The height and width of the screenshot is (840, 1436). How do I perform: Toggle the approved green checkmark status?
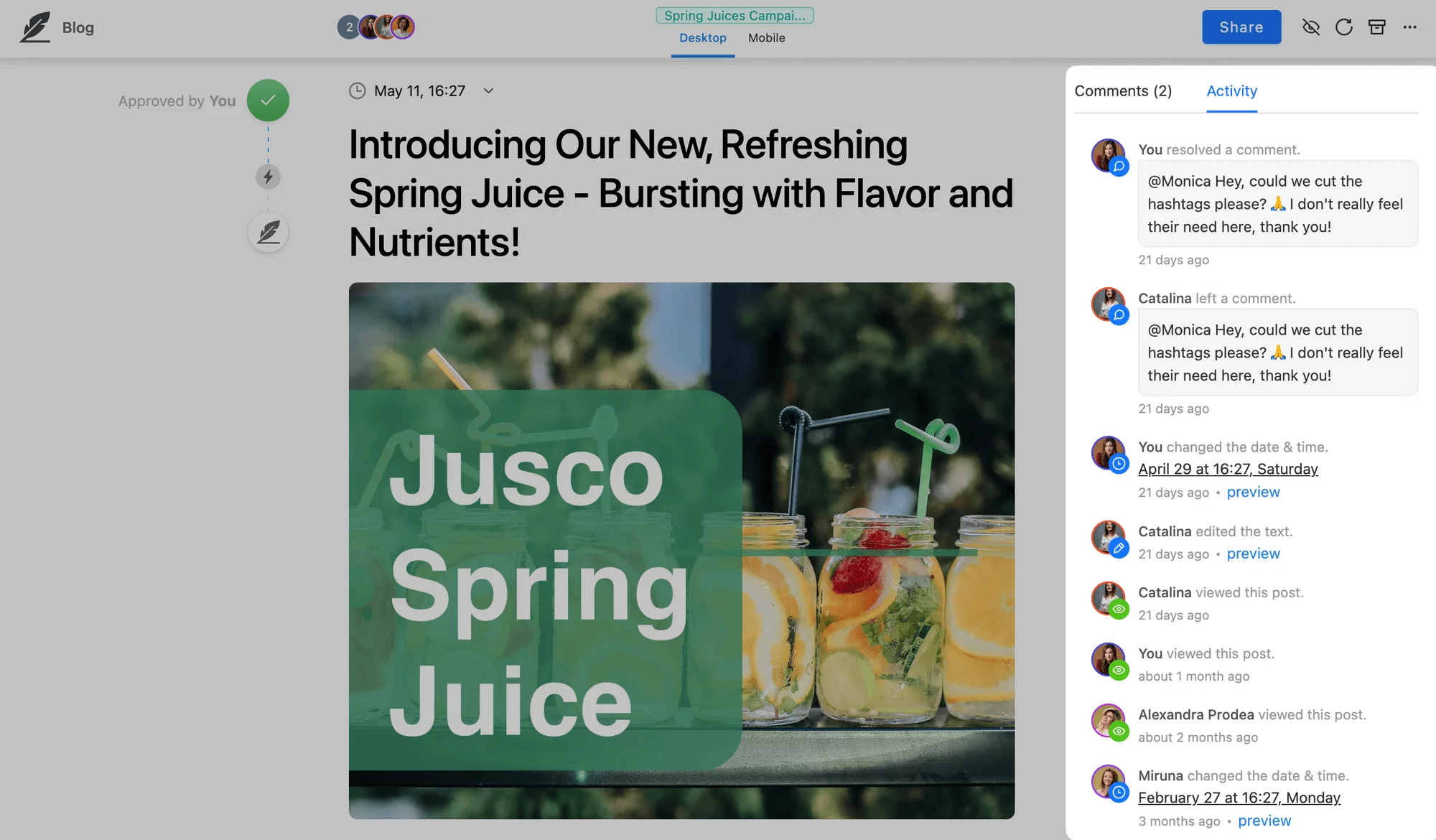click(268, 100)
